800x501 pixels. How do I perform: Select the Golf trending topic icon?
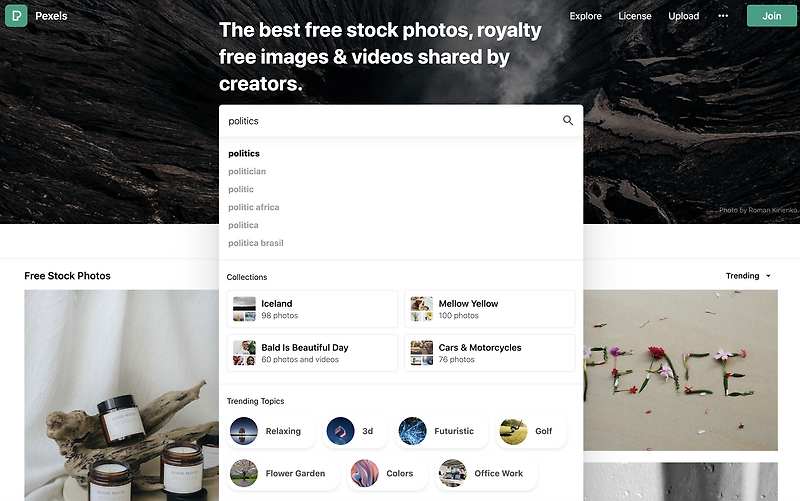click(513, 431)
